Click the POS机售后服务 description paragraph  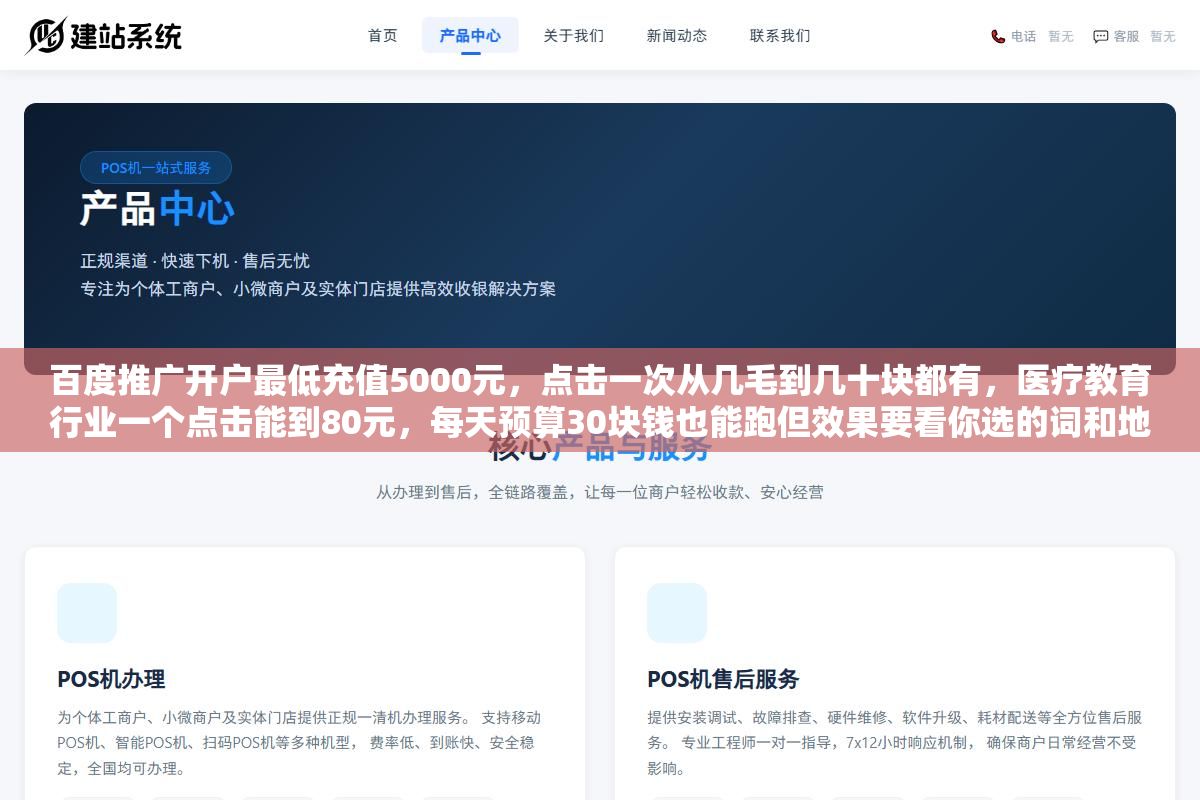coord(895,743)
